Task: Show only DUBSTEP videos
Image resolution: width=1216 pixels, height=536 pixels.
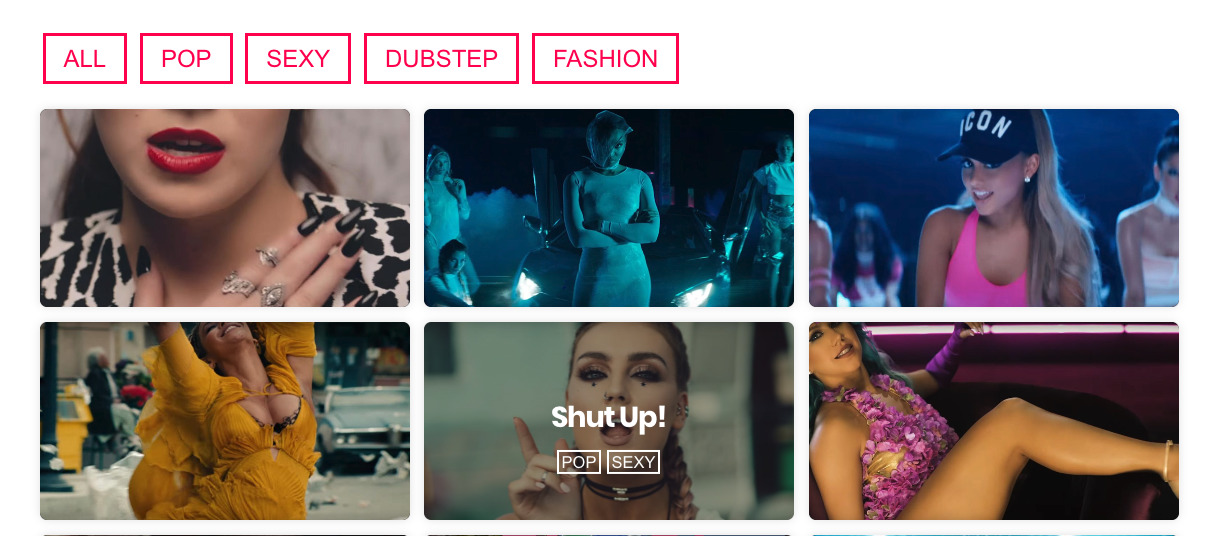Action: pyautogui.click(x=441, y=59)
